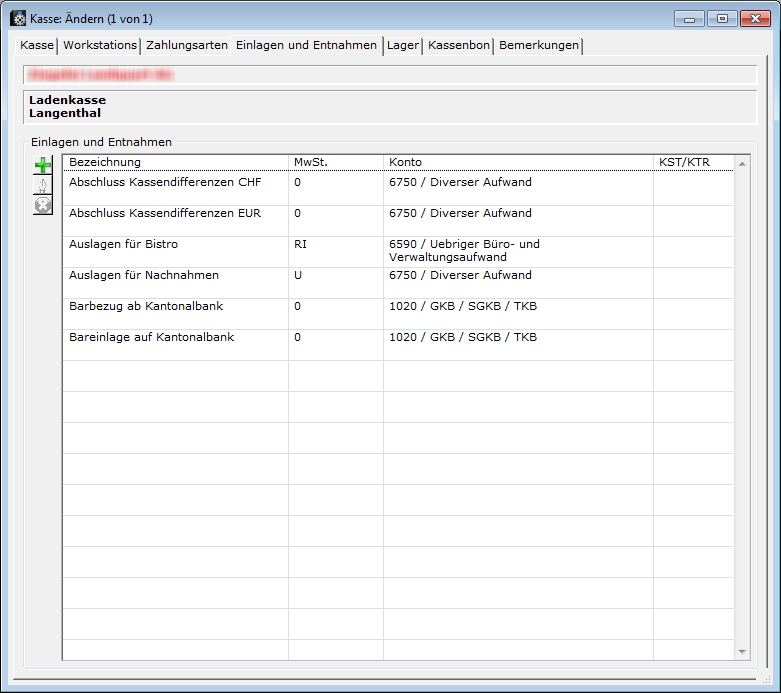Maximize the Kasse window
The height and width of the screenshot is (693, 781).
722,19
